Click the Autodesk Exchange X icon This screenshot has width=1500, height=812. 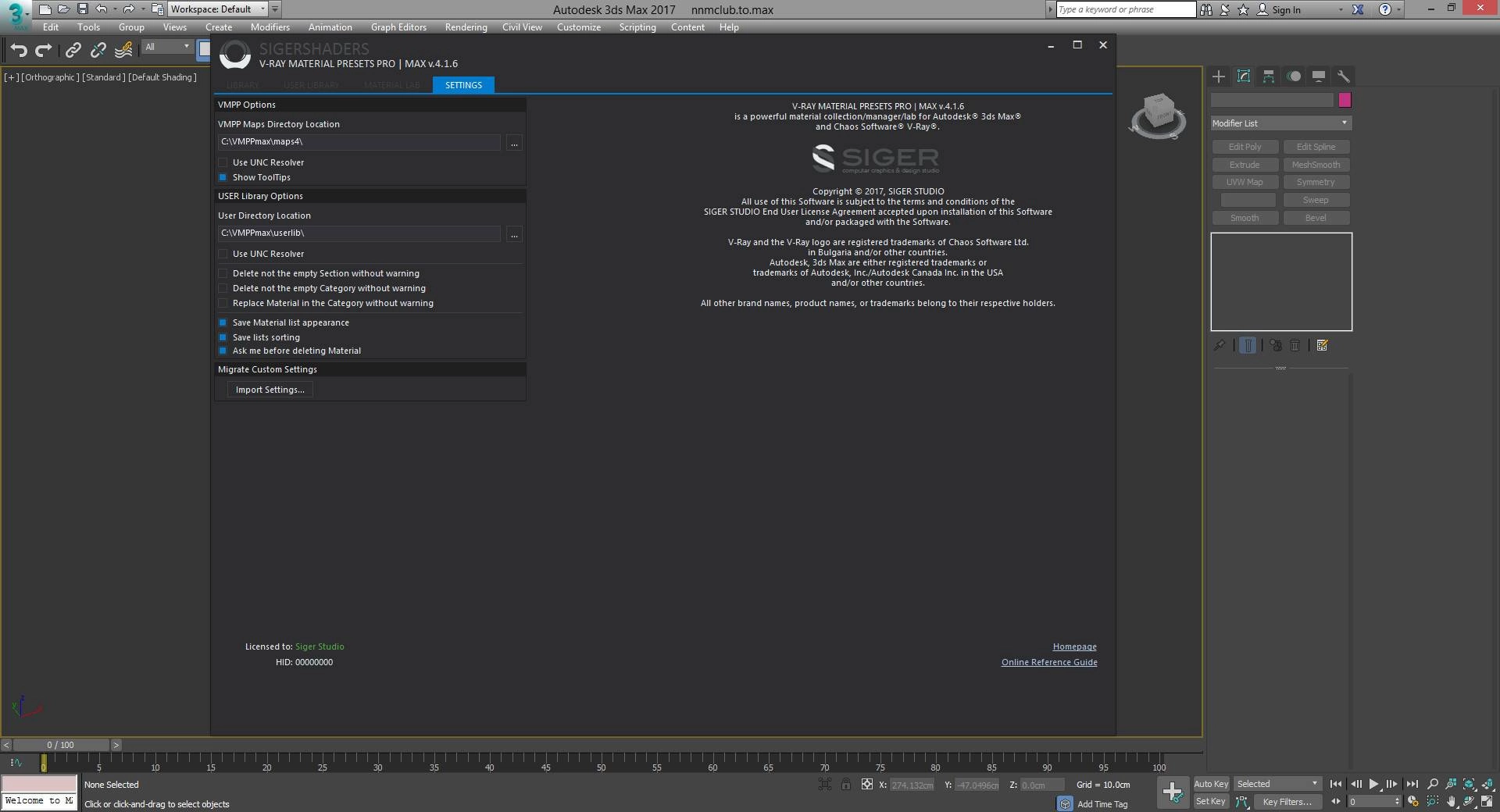[x=1358, y=9]
